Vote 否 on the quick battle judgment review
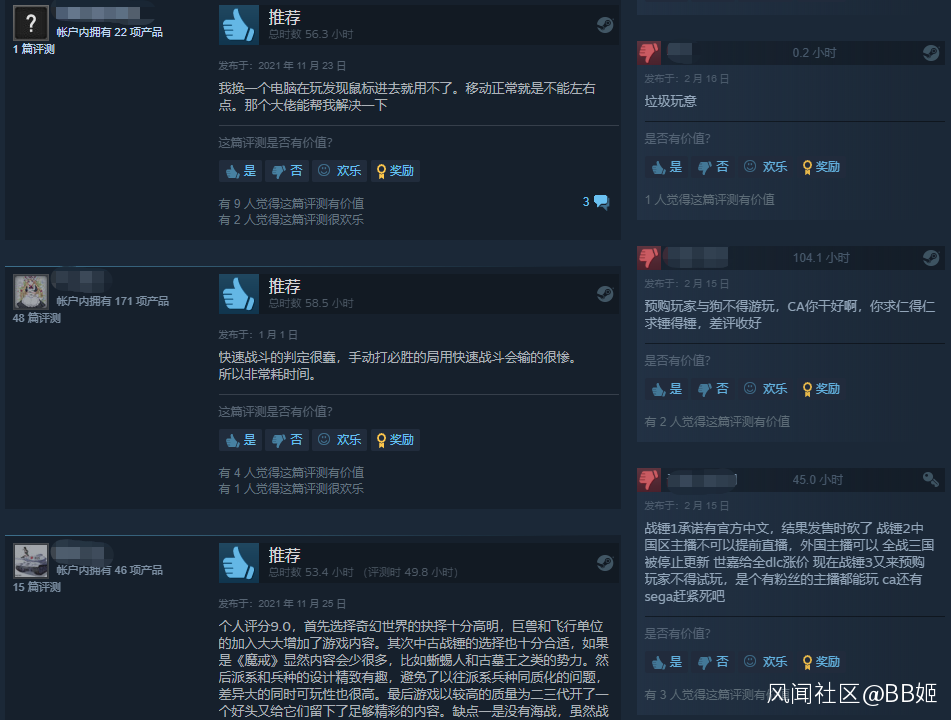 click(287, 440)
